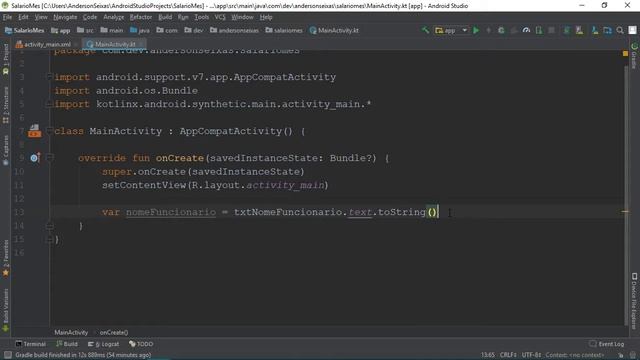Open the Logcat tool window button
The width and height of the screenshot is (640, 360).
tap(104, 344)
